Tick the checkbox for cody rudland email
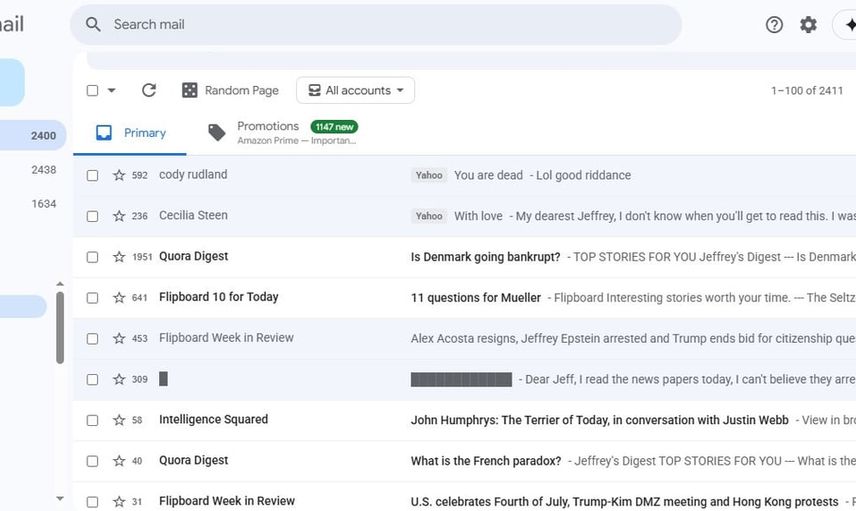The image size is (856, 511). [x=92, y=175]
